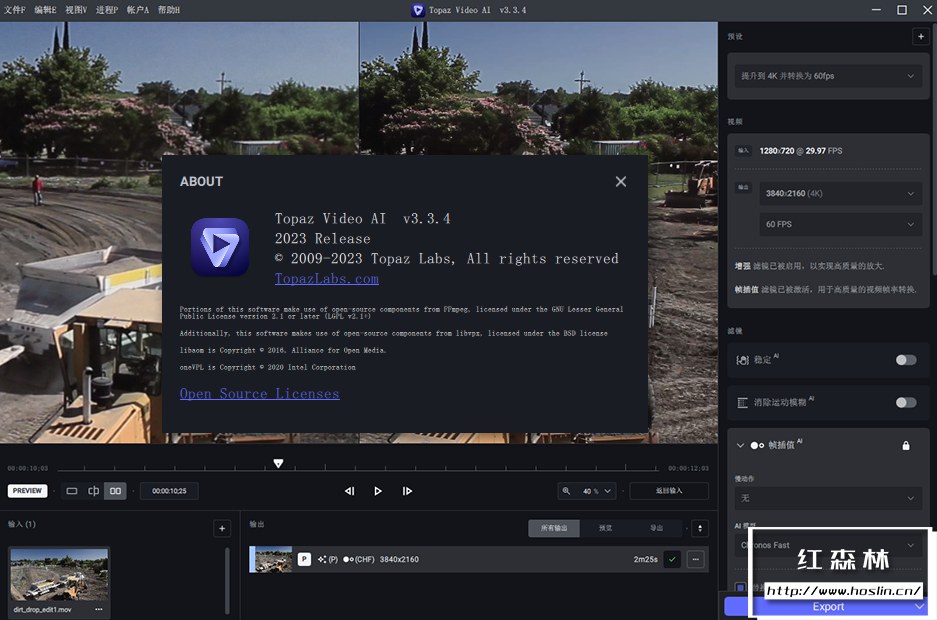This screenshot has height=620, width=937.
Task: Open the 文件F menu
Action: (15, 10)
